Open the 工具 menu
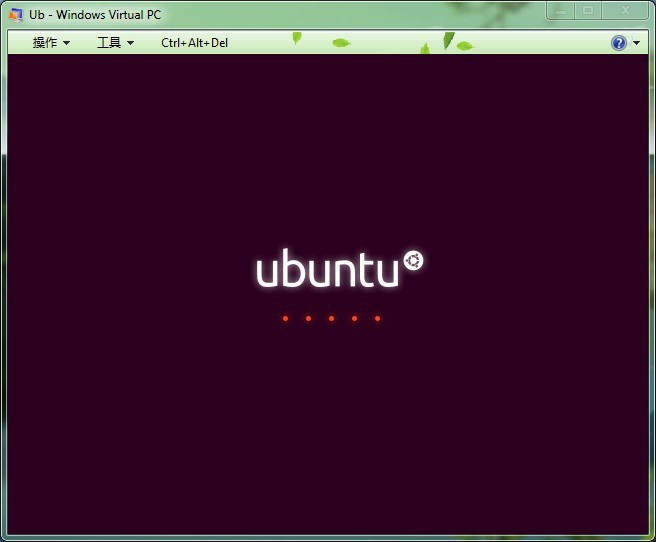Viewport: 656px width, 542px height. tap(115, 43)
